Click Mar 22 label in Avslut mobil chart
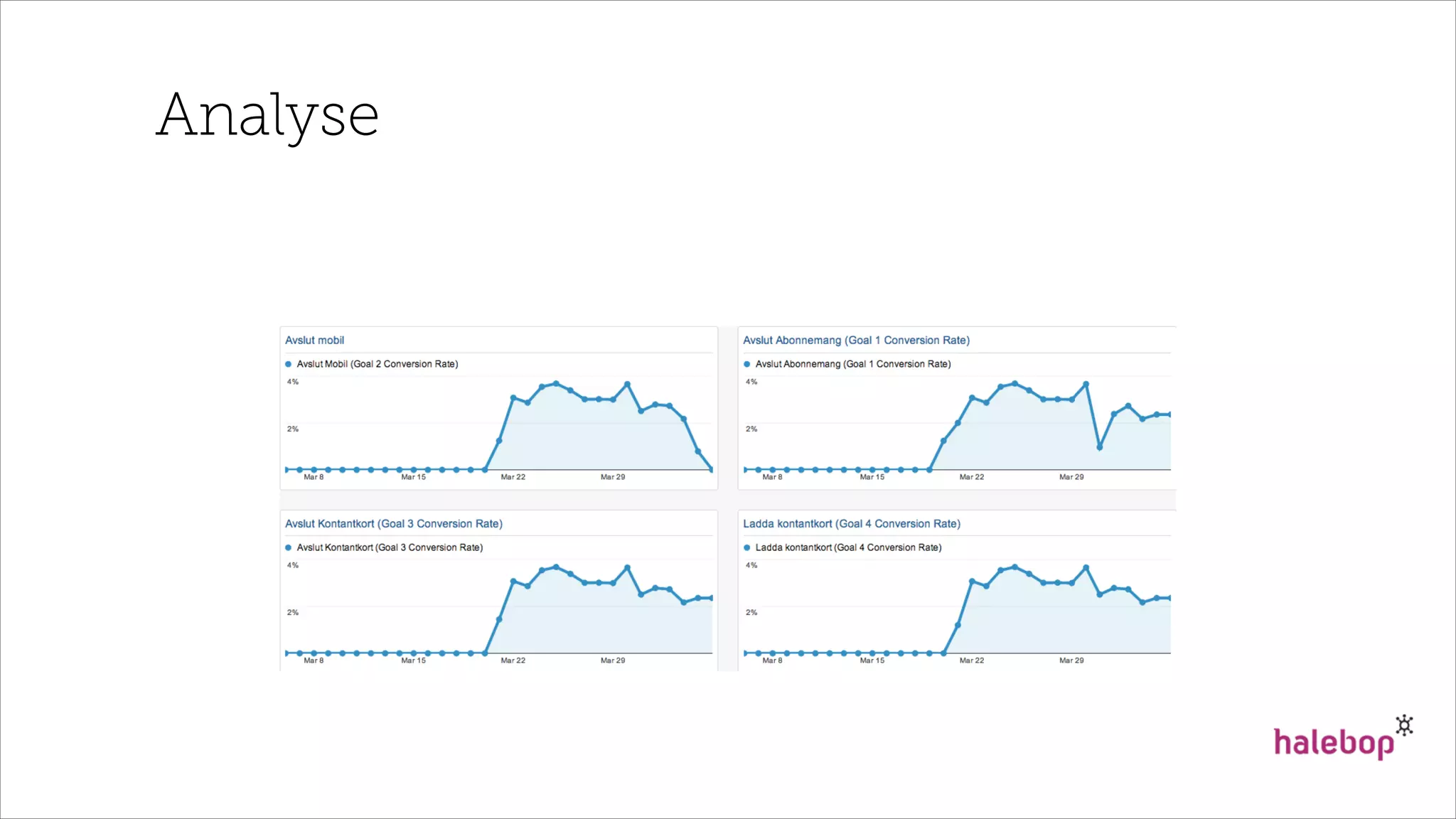Viewport: 1456px width, 819px height. [x=513, y=477]
